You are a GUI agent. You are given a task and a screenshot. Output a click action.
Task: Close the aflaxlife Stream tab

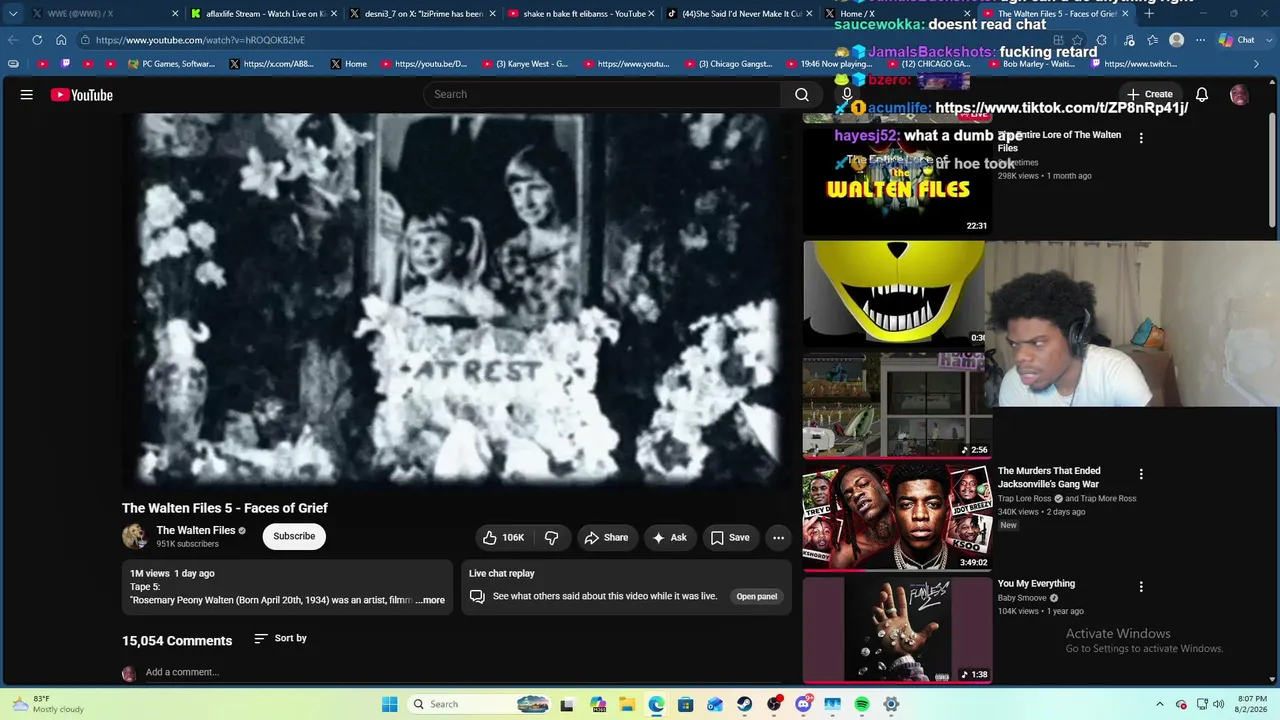(x=334, y=14)
